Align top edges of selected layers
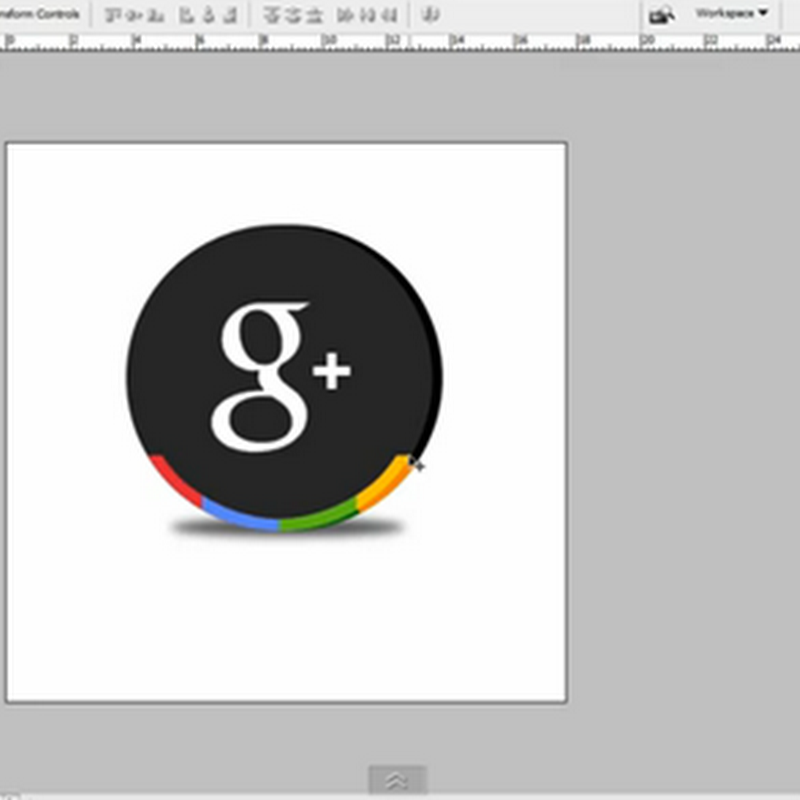The height and width of the screenshot is (800, 800). (x=113, y=15)
